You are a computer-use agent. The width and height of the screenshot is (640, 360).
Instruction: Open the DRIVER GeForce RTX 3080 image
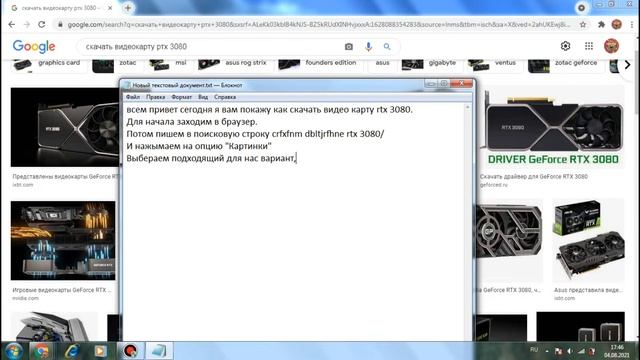553,127
